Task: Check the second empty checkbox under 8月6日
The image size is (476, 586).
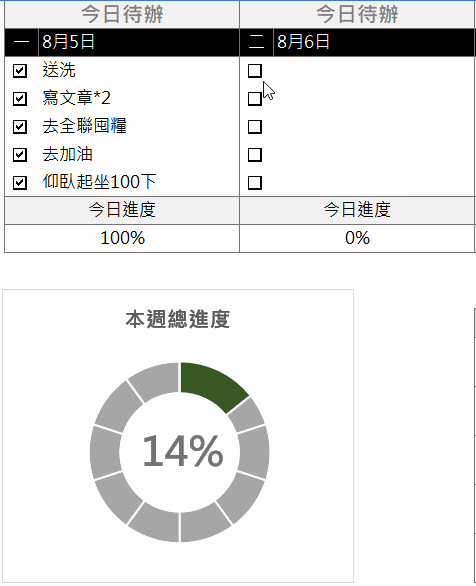Action: pyautogui.click(x=255, y=99)
